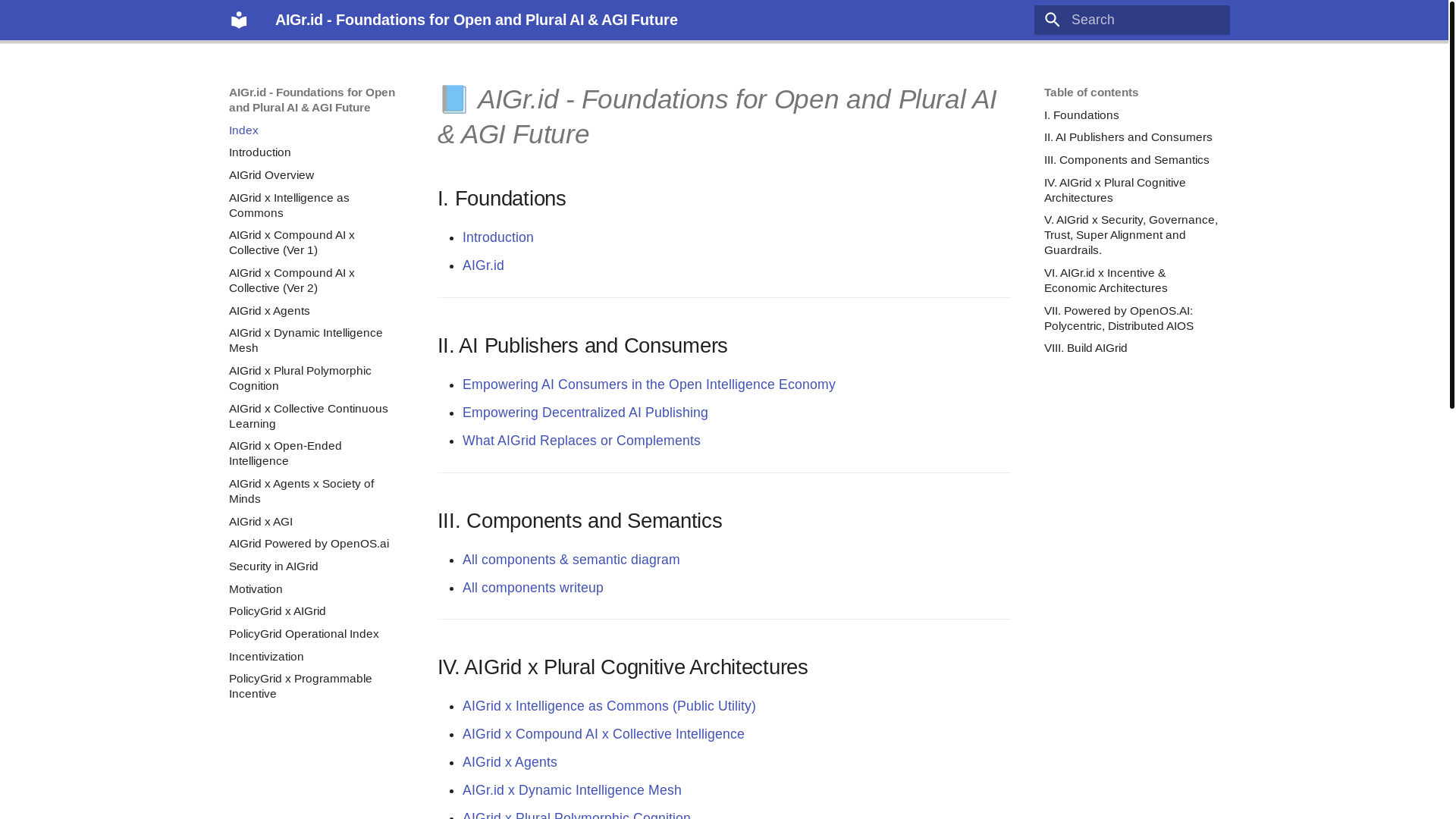Open All components writeup link
This screenshot has width=1456, height=819.
(533, 588)
